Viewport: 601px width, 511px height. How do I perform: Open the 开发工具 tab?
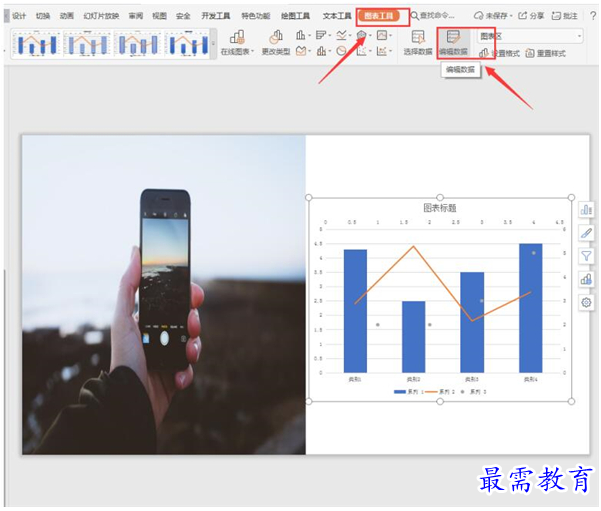(x=216, y=16)
